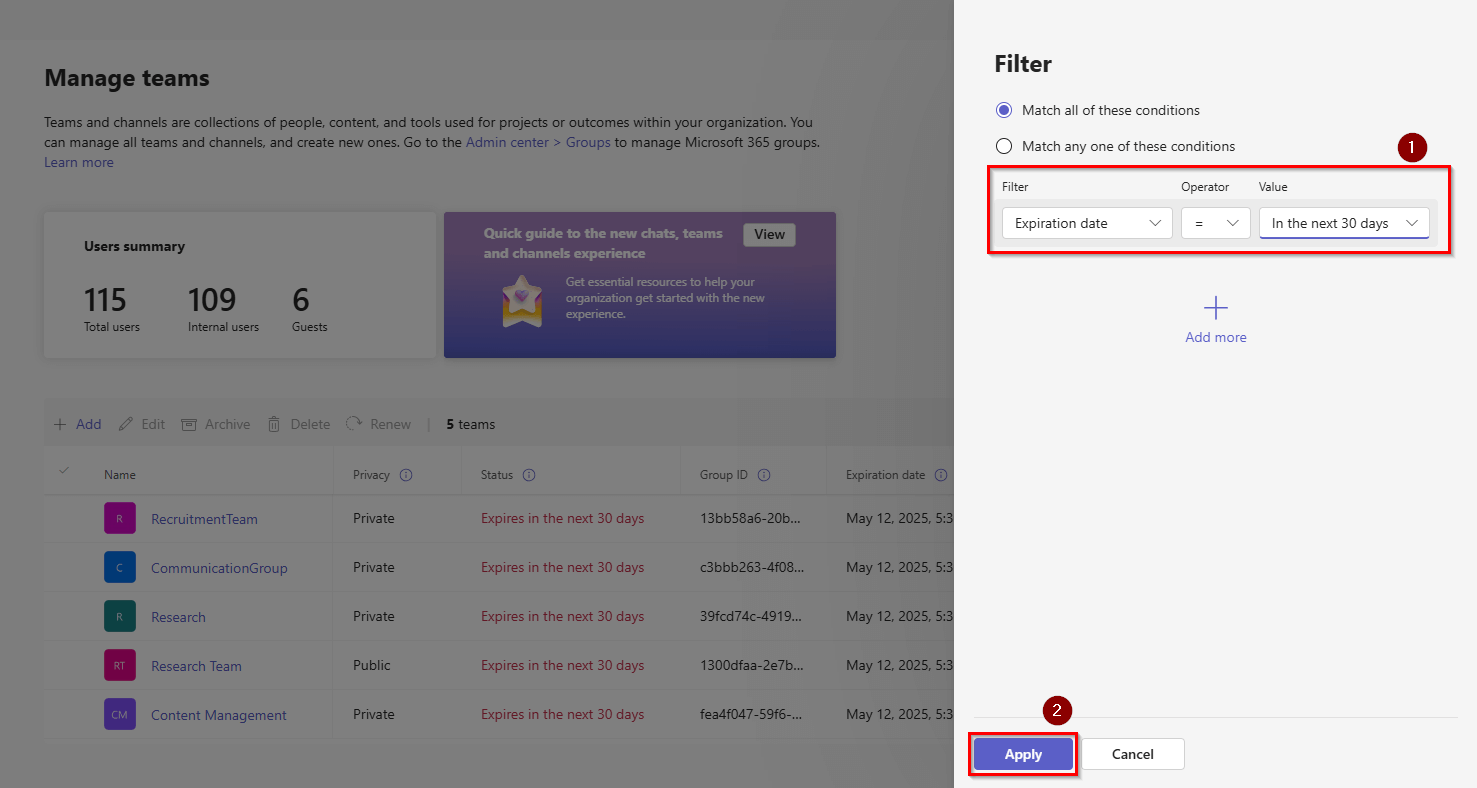The width and height of the screenshot is (1477, 788).
Task: Click the Content Management CM avatar icon
Action: click(119, 715)
